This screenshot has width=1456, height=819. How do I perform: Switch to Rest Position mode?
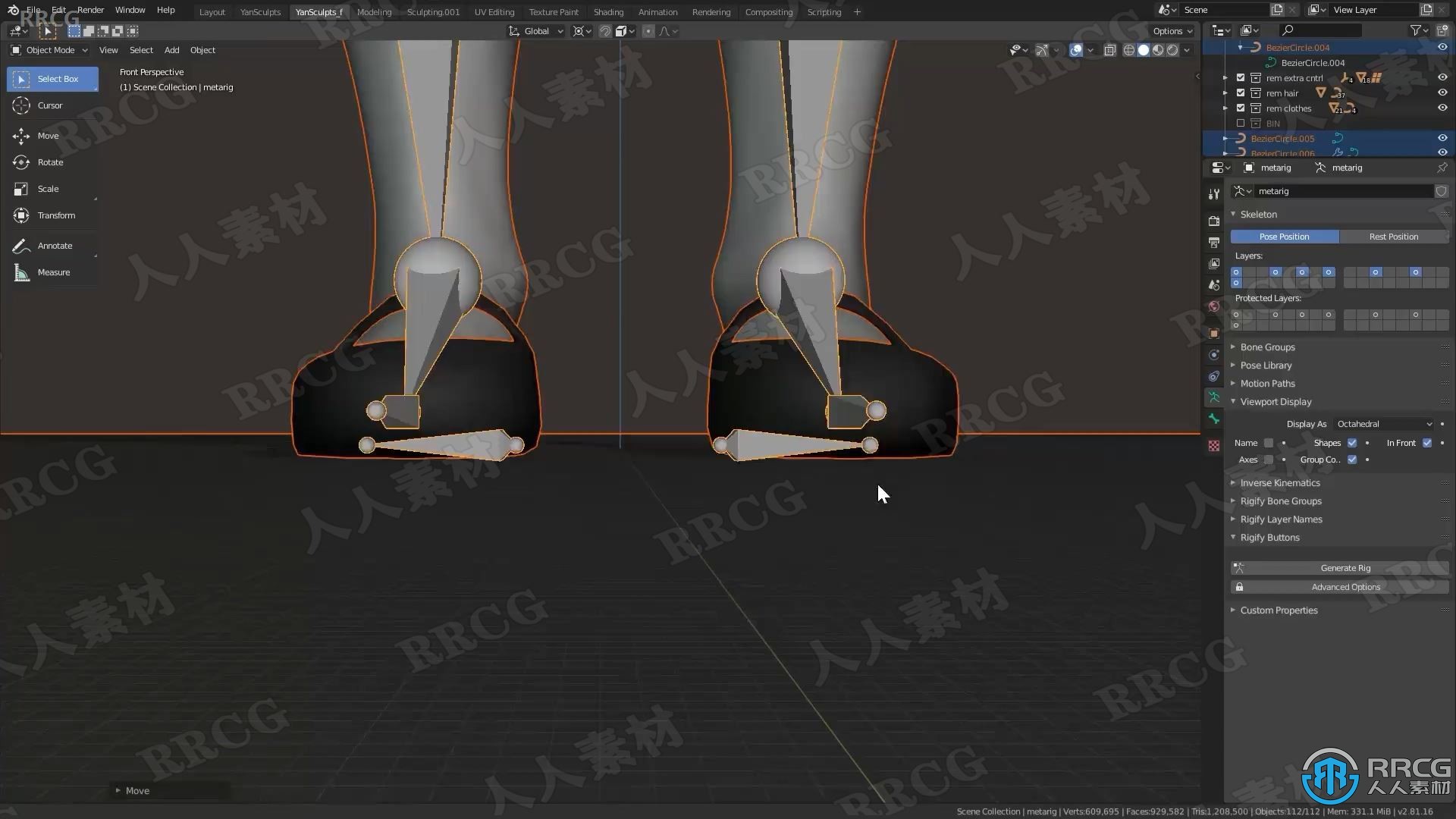[x=1393, y=236]
